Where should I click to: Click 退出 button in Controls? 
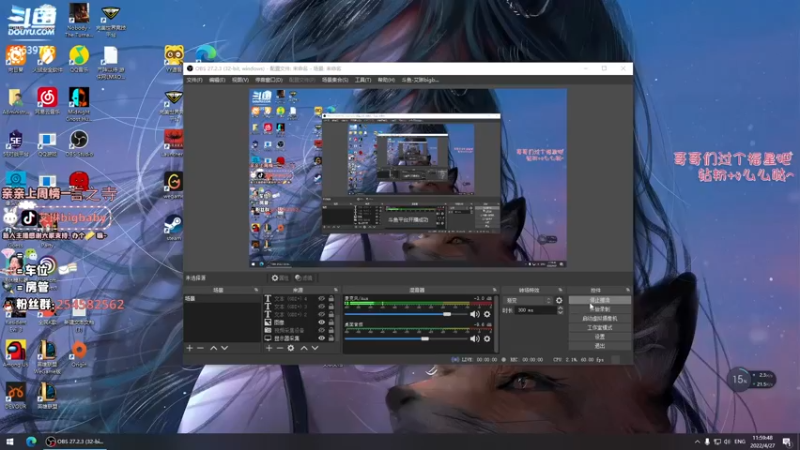[x=599, y=346]
